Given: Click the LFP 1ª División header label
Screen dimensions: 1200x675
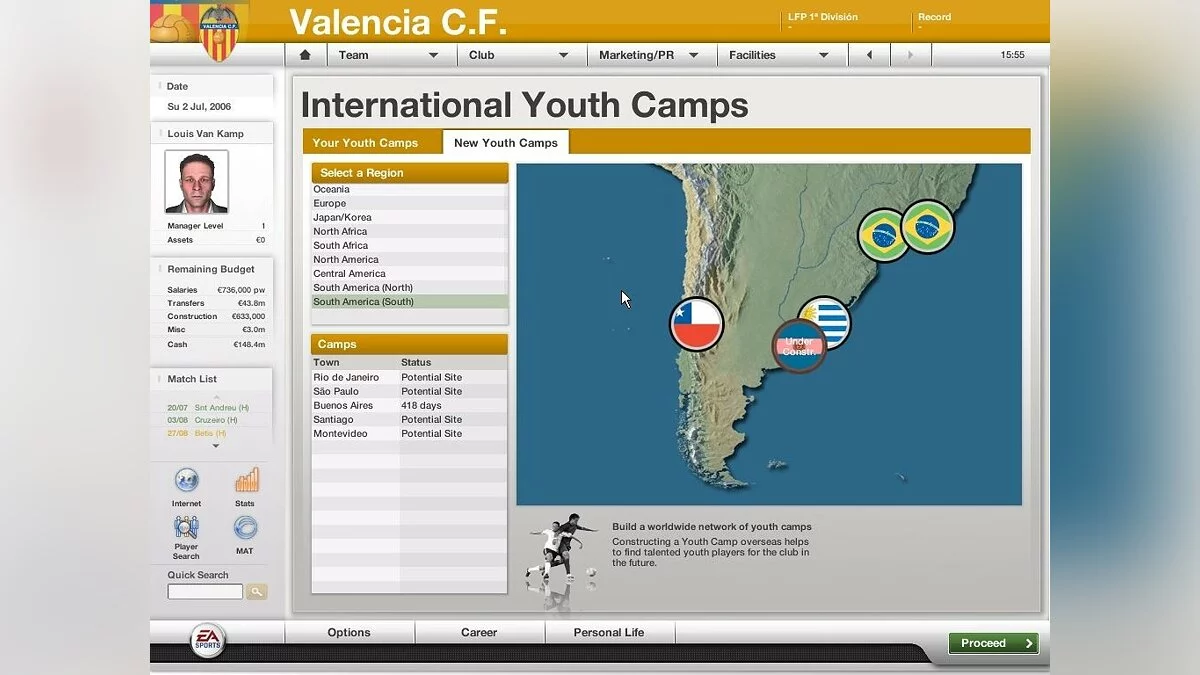Looking at the screenshot, I should [823, 17].
